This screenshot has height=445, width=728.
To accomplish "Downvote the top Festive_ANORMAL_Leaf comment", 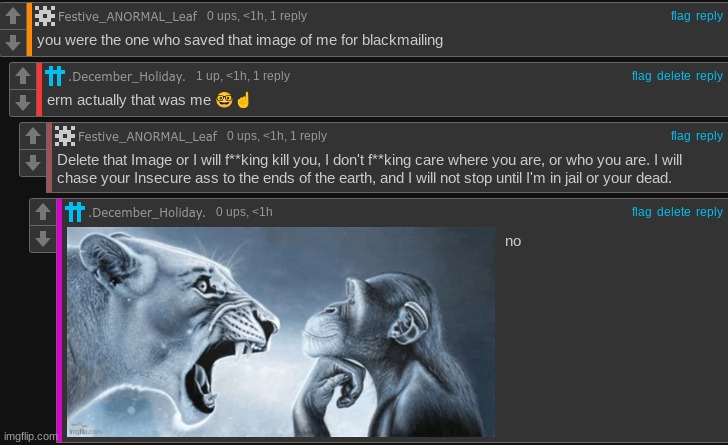I will (x=13, y=42).
